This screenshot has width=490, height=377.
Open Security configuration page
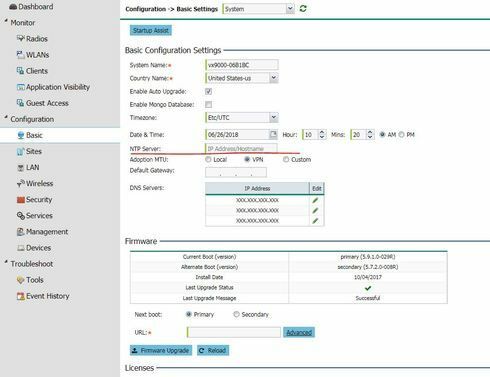tap(39, 200)
